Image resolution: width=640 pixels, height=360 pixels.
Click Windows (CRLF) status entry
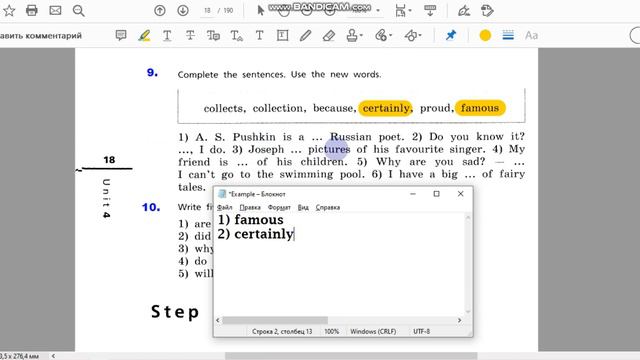pos(373,331)
